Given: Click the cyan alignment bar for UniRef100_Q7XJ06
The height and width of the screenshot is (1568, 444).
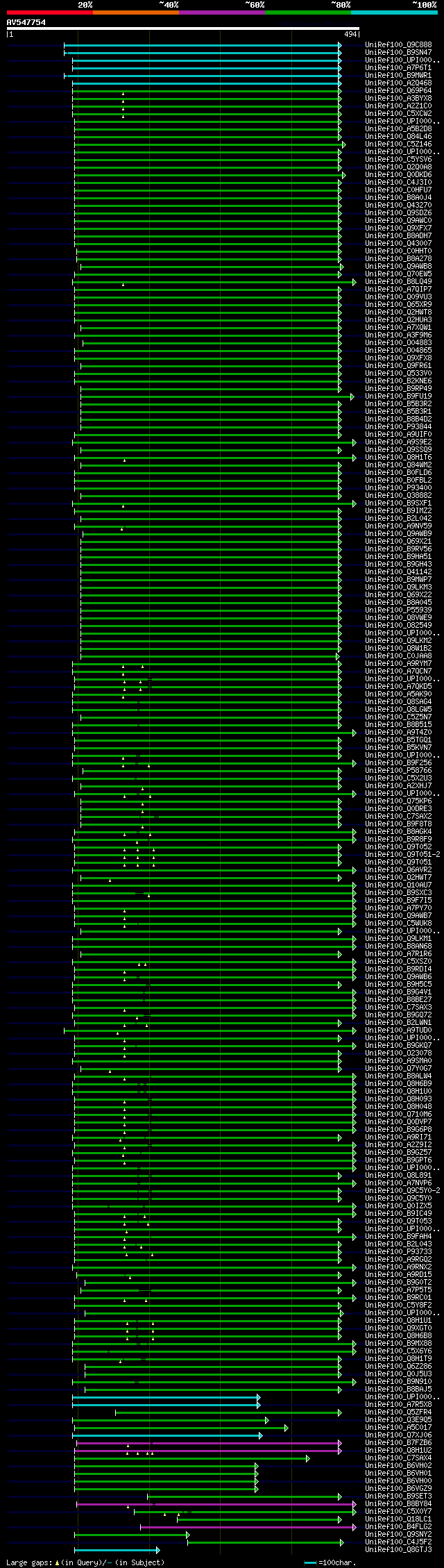Looking at the screenshot, I should pyautogui.click(x=166, y=1435).
